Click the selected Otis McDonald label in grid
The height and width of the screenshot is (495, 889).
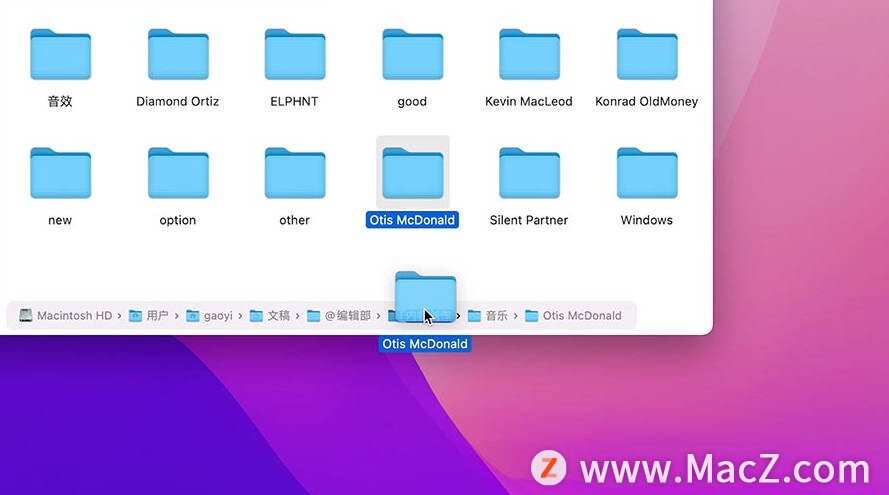(412, 220)
